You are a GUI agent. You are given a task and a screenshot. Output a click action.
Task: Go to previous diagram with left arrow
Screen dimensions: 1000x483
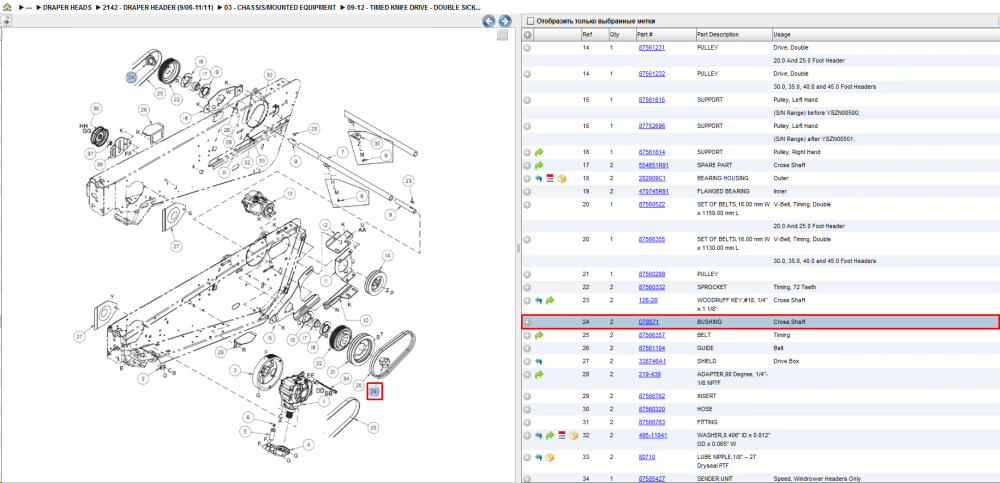click(x=489, y=21)
